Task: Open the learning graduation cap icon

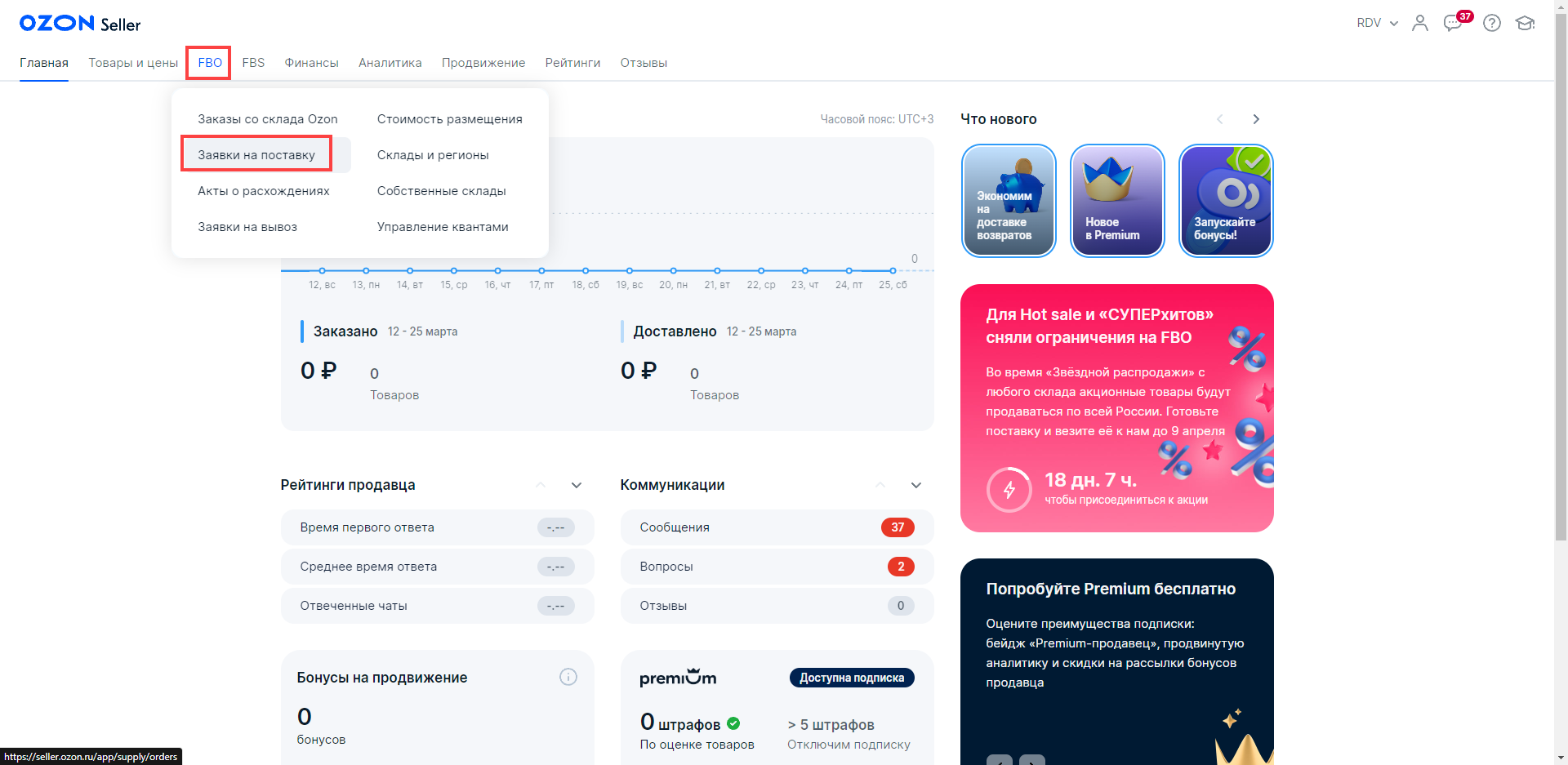Action: pos(1525,23)
